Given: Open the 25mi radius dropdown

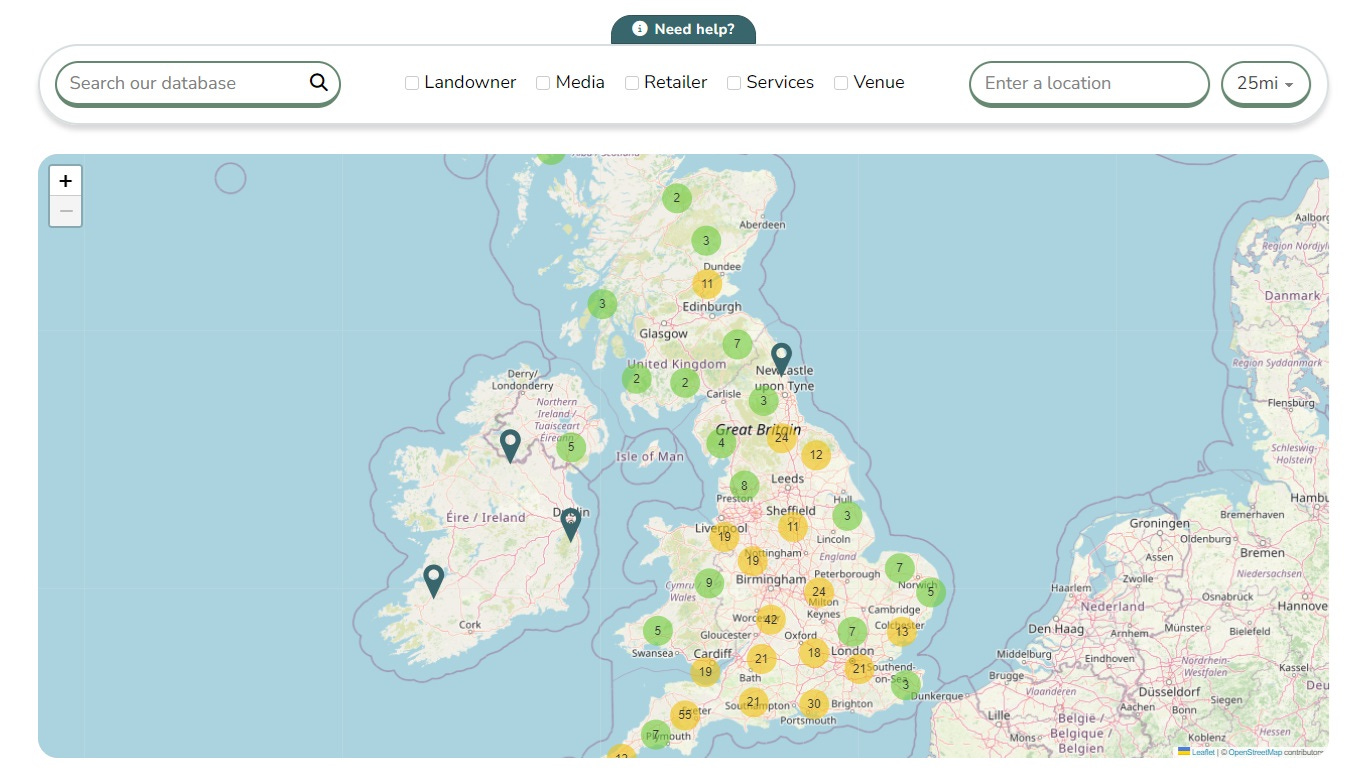Looking at the screenshot, I should point(1265,84).
